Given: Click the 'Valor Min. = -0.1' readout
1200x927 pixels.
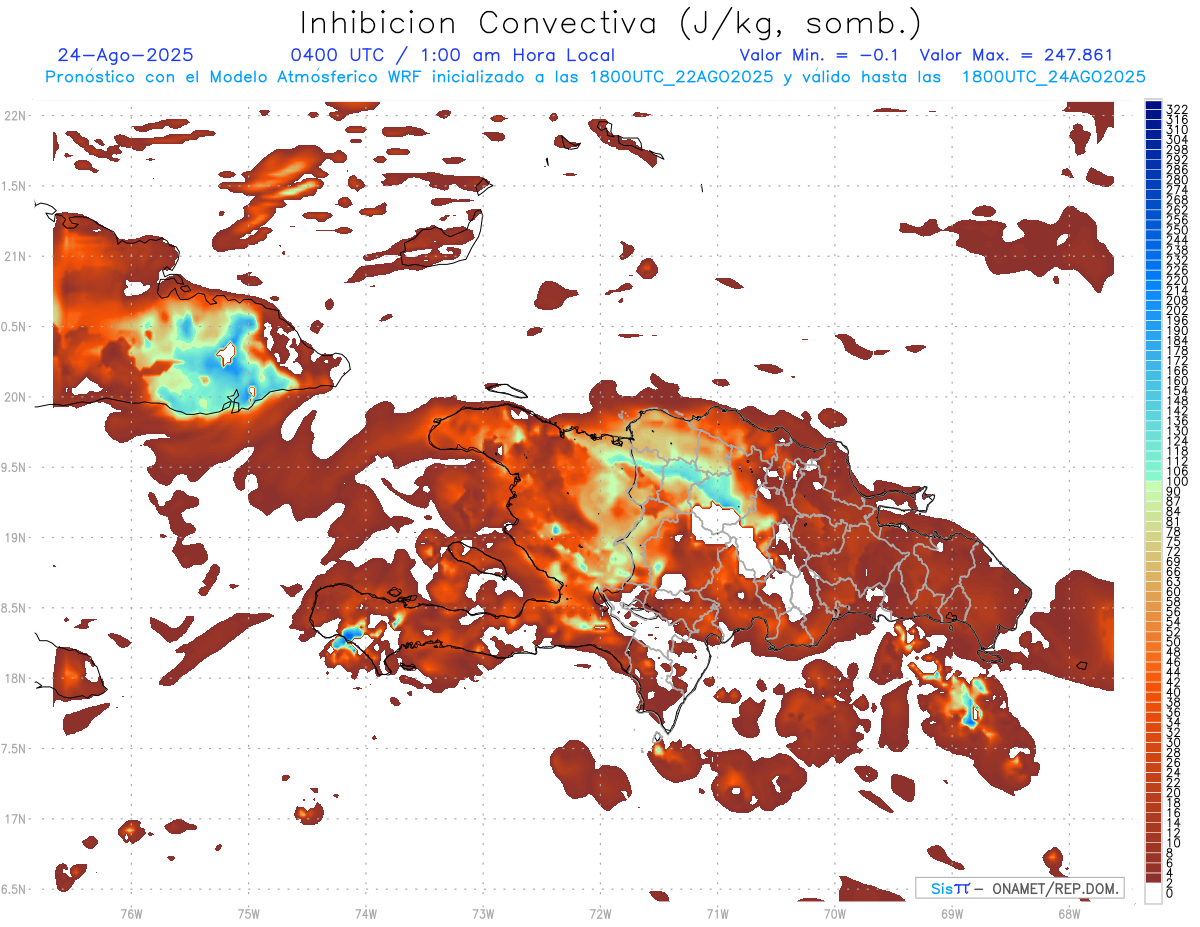Looking at the screenshot, I should pyautogui.click(x=819, y=56).
